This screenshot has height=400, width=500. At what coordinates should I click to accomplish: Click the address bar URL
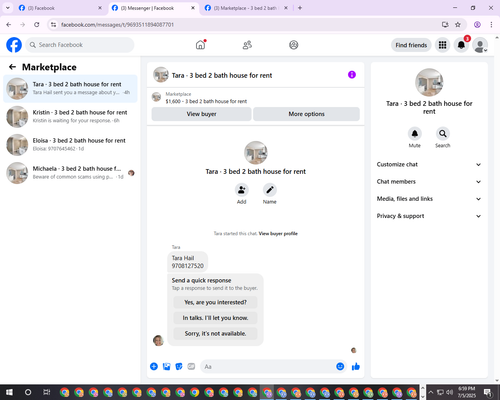[x=117, y=25]
